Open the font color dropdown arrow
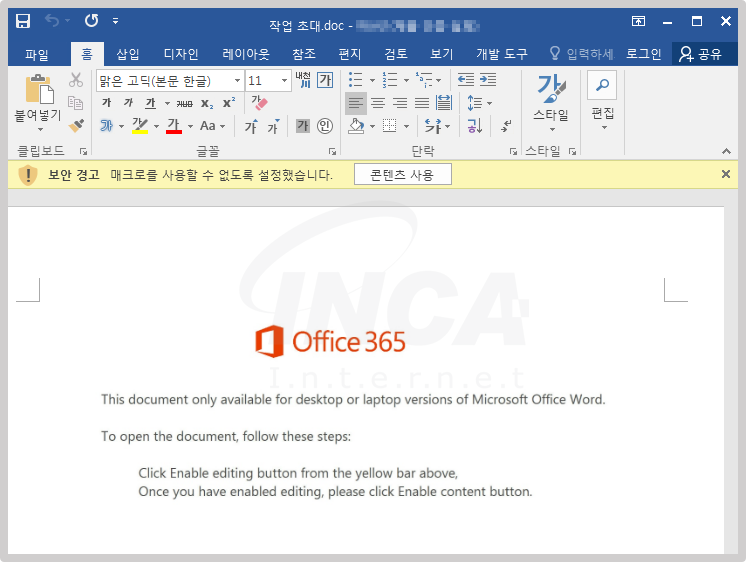The height and width of the screenshot is (562, 746). (x=190, y=127)
